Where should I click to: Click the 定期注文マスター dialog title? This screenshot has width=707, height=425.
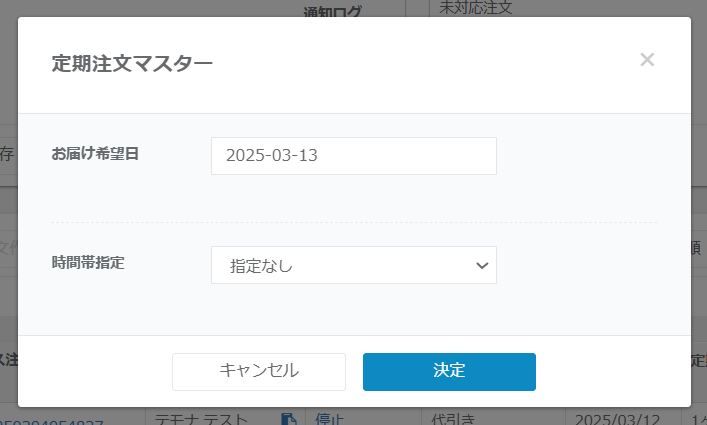click(132, 64)
